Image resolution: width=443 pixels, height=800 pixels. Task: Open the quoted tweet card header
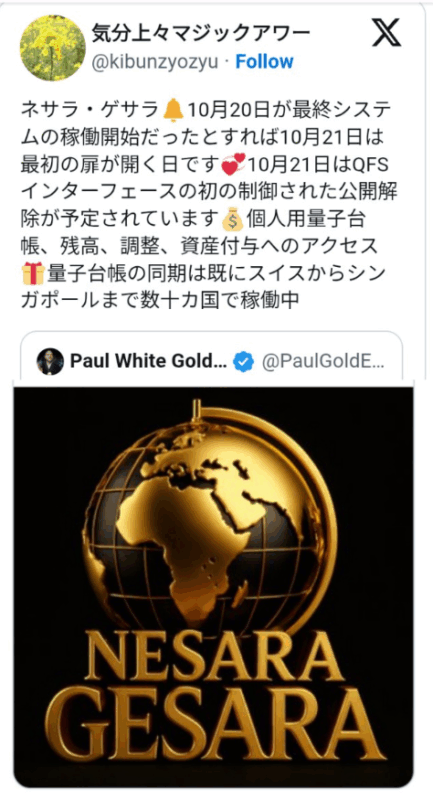click(212, 362)
